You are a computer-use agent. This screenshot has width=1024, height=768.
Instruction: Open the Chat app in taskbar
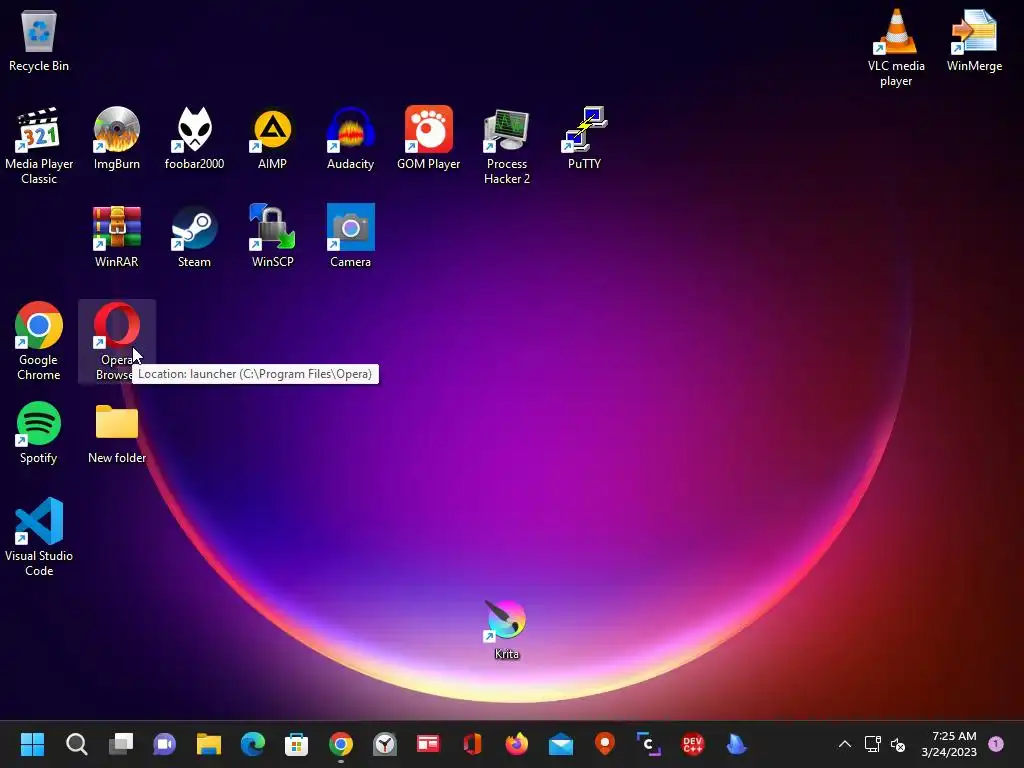click(165, 744)
